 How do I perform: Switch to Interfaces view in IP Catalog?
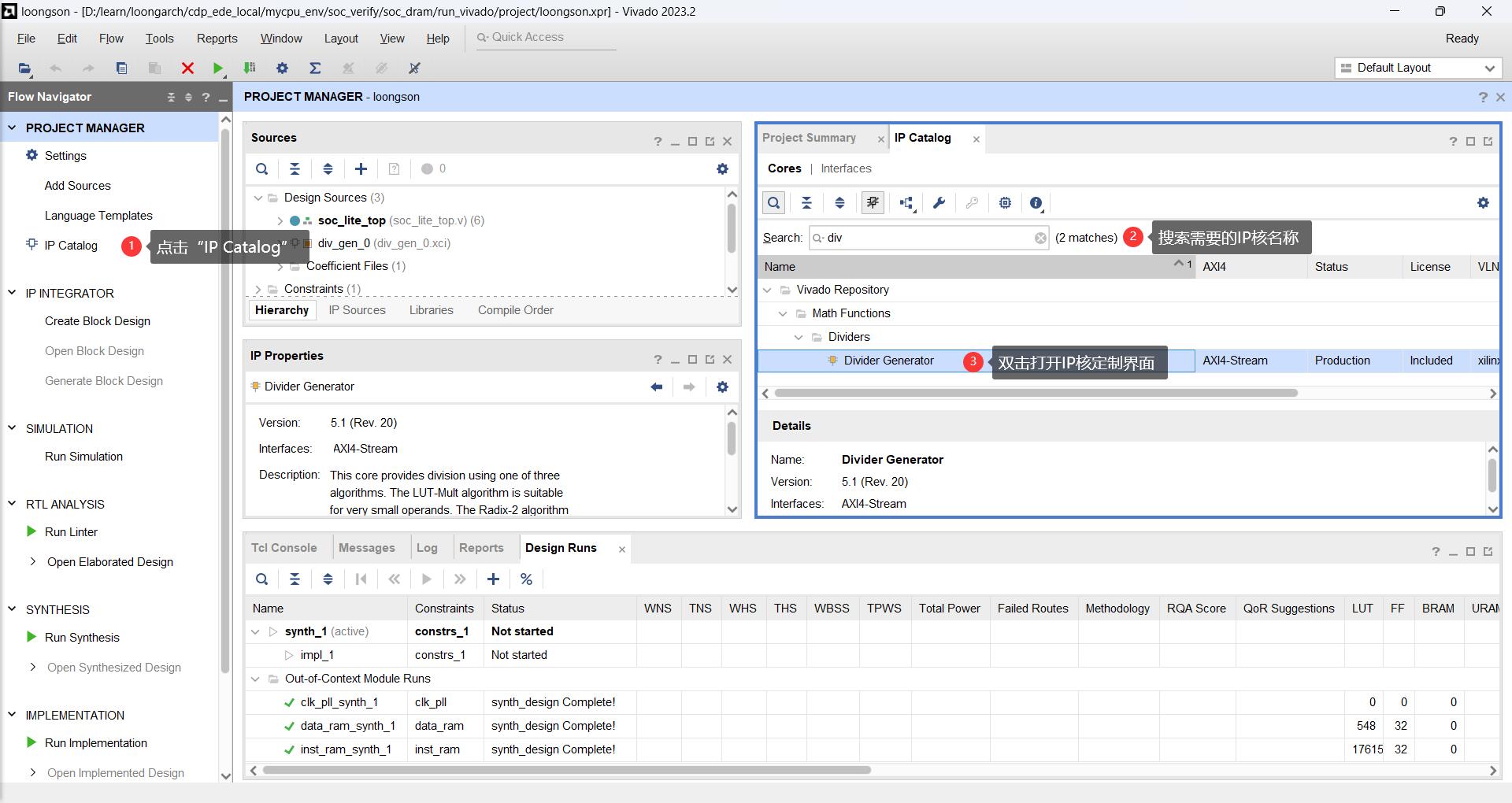click(x=846, y=168)
